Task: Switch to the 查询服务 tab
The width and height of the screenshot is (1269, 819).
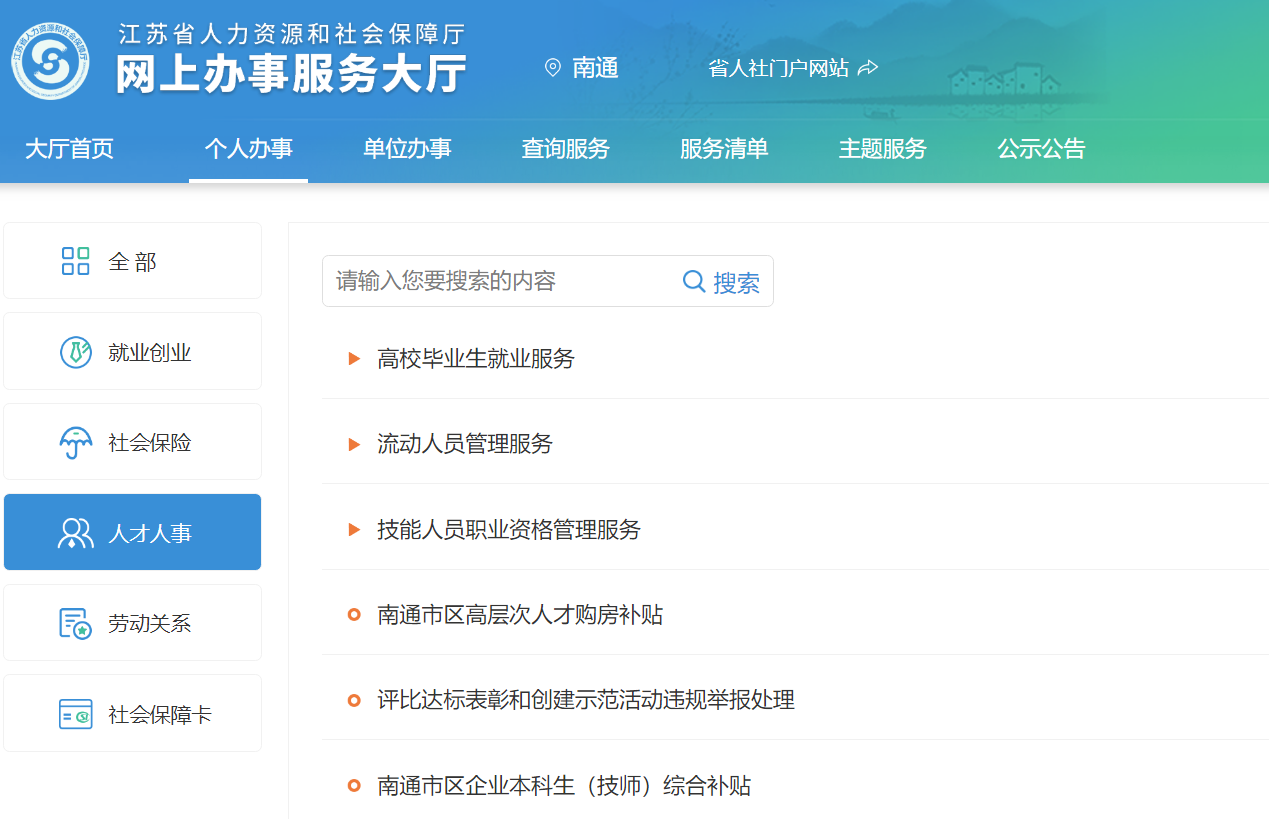Action: 565,149
